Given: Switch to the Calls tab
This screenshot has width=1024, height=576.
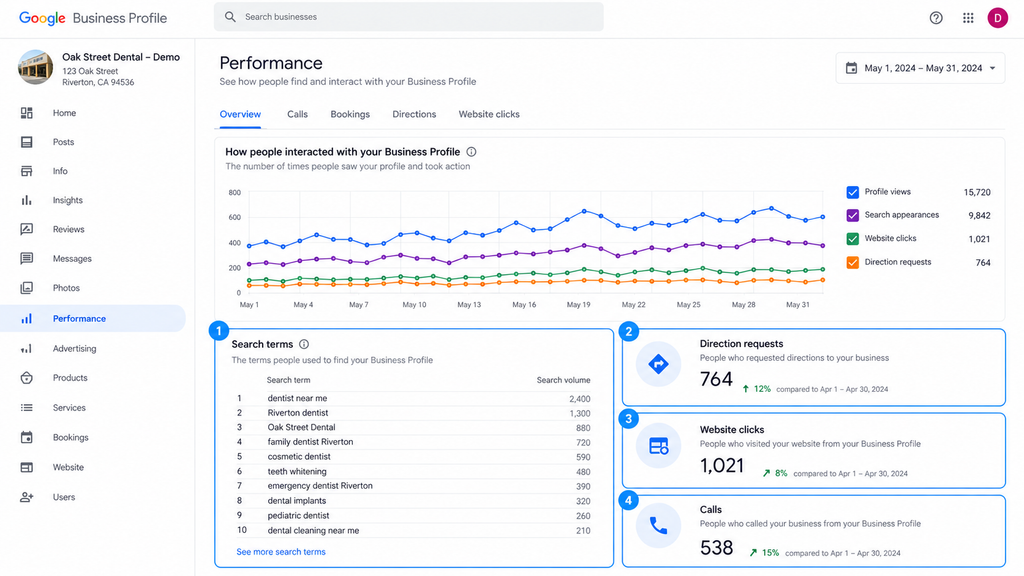Looking at the screenshot, I should point(297,114).
